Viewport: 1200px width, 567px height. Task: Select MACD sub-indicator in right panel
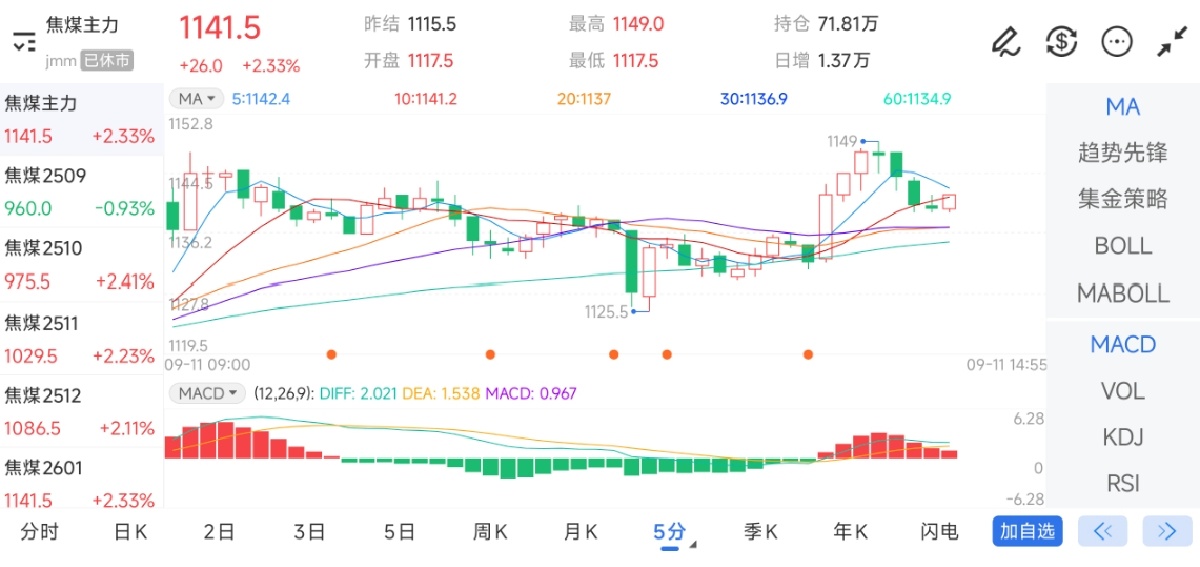1123,344
